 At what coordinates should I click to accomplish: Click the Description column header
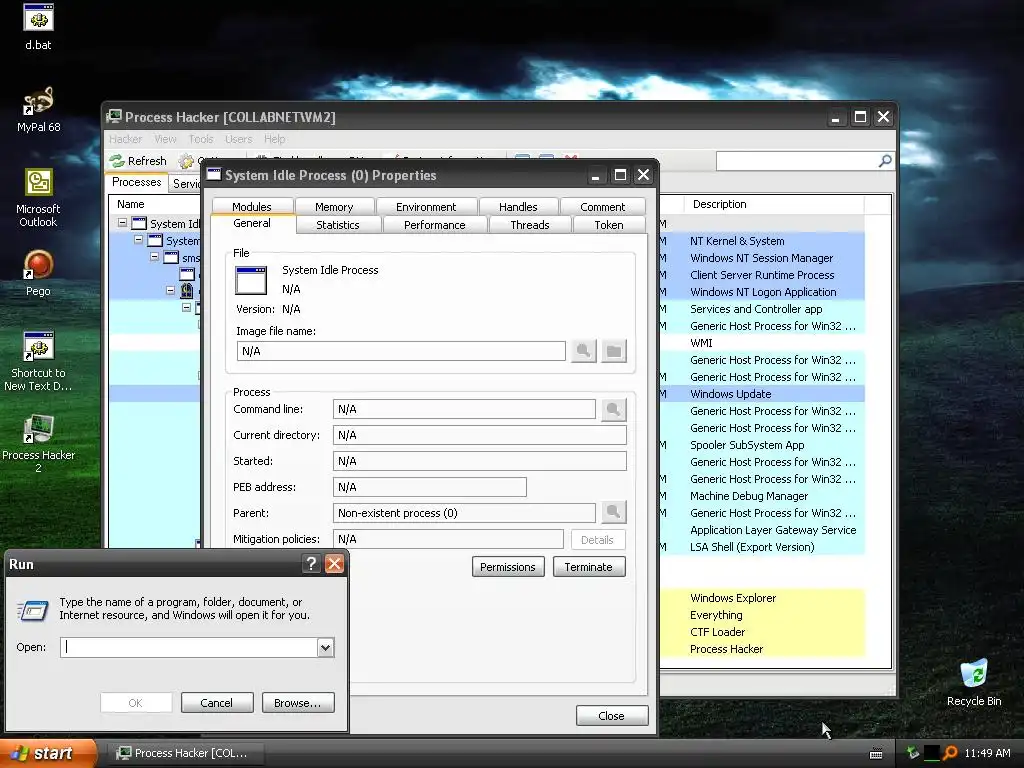pyautogui.click(x=774, y=204)
